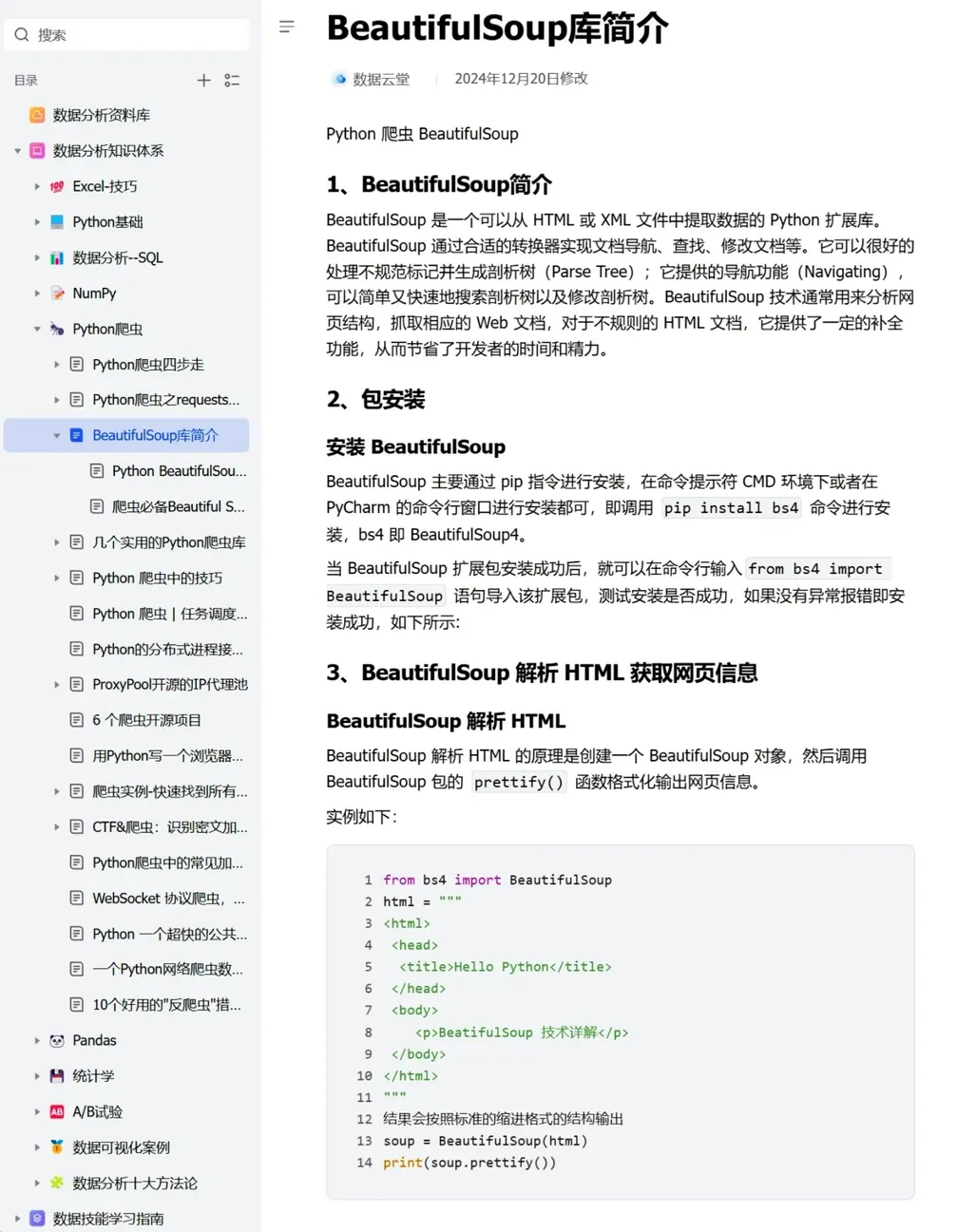The width and height of the screenshot is (976, 1232).
Task: Click document icon of WebSocket 协议爬虫
Action: (77, 899)
